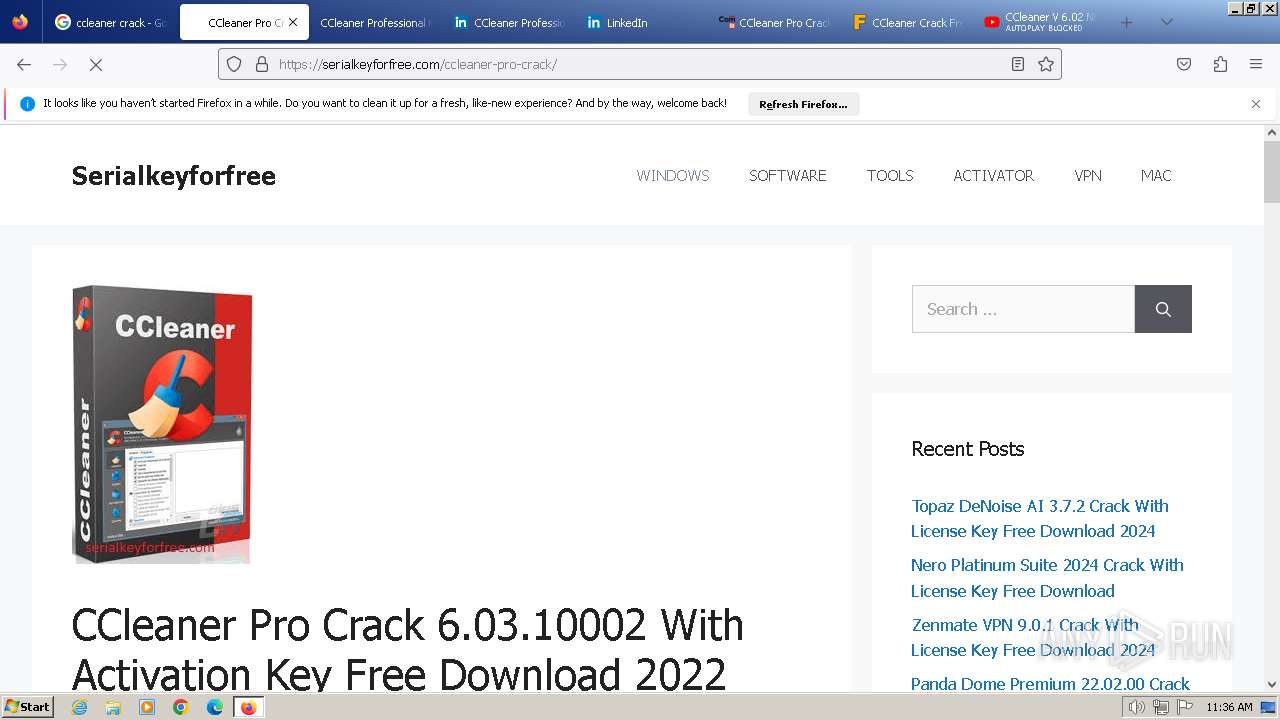Click the Refresh Firefox button
This screenshot has width=1280, height=720.
tap(803, 104)
